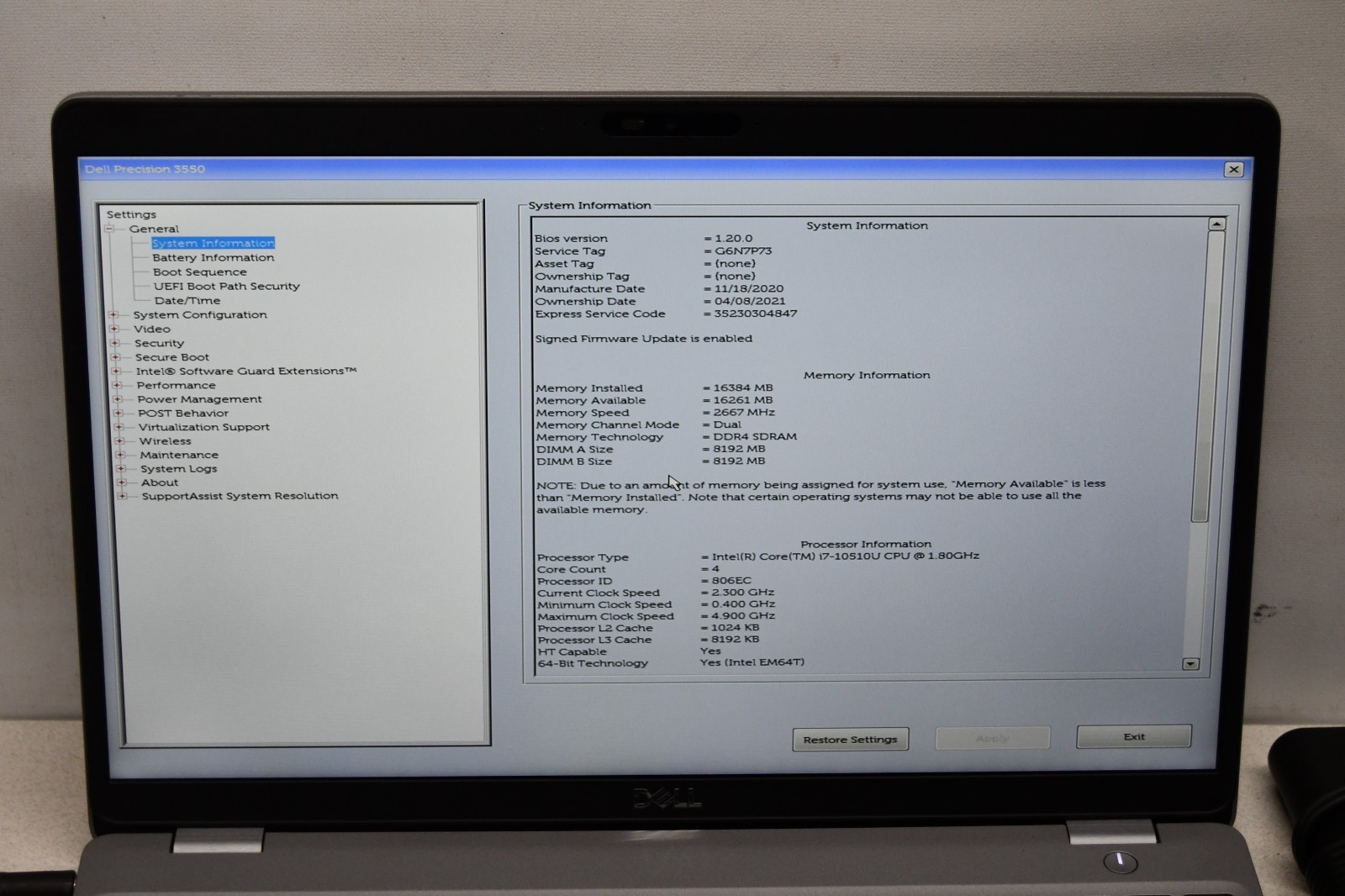This screenshot has width=1345, height=896.
Task: Click Memory Technology value DDR4 SDRAM
Action: click(755, 437)
